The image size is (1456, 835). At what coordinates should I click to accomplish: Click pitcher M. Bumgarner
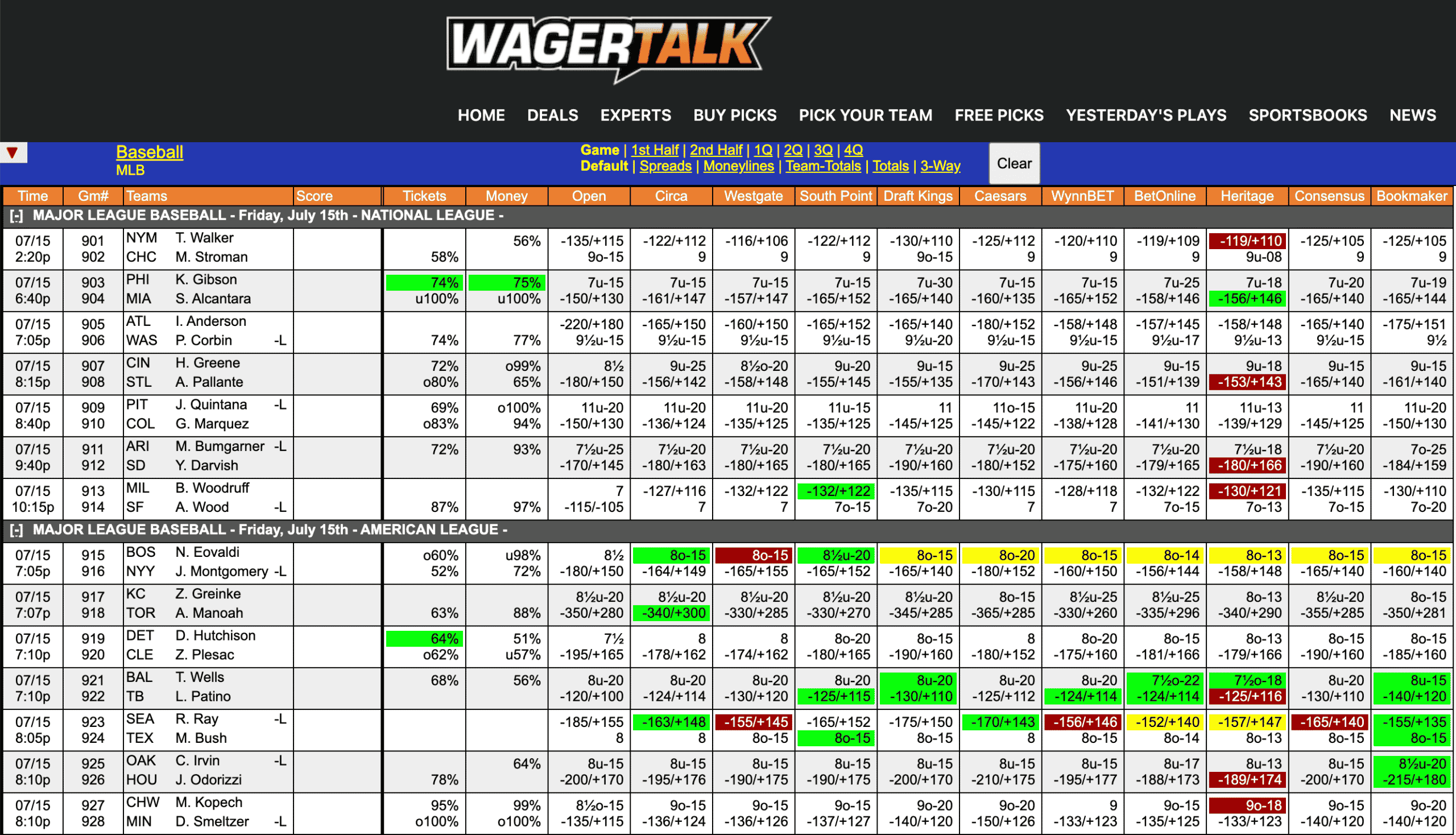tap(220, 446)
